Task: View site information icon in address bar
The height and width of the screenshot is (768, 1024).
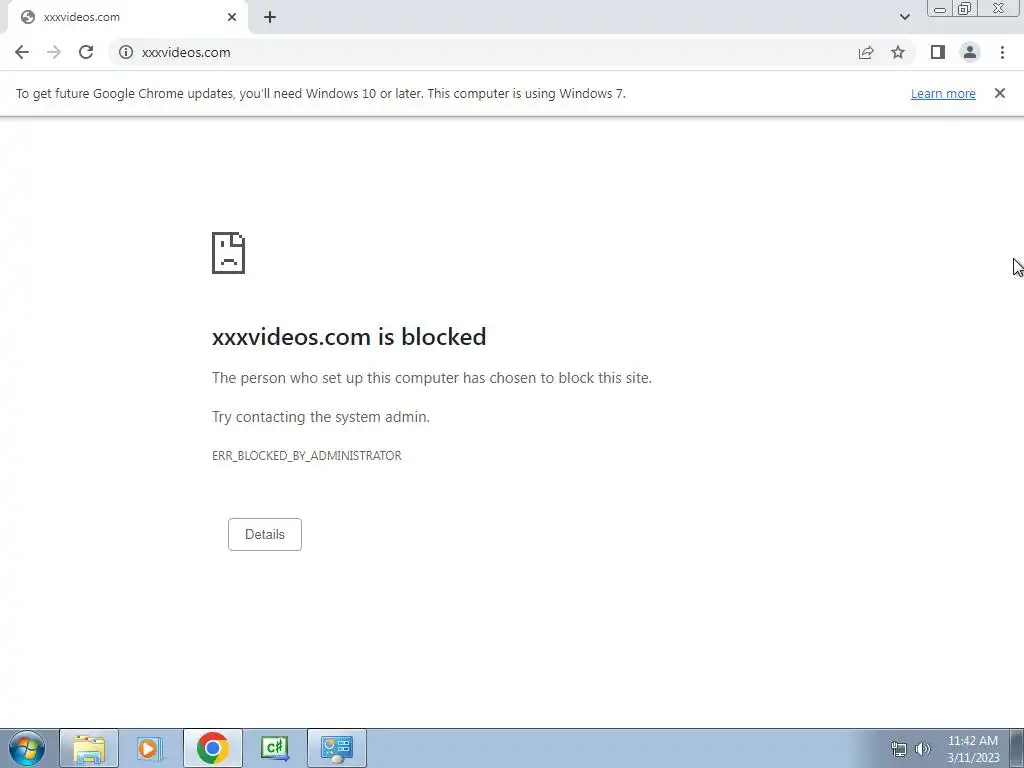Action: [x=126, y=52]
